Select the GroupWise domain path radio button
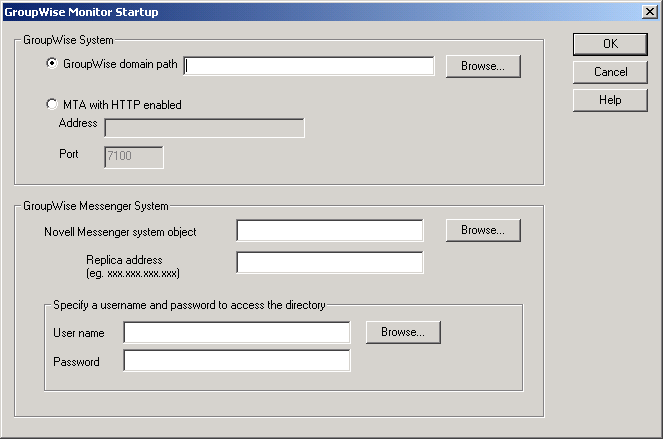 53,65
